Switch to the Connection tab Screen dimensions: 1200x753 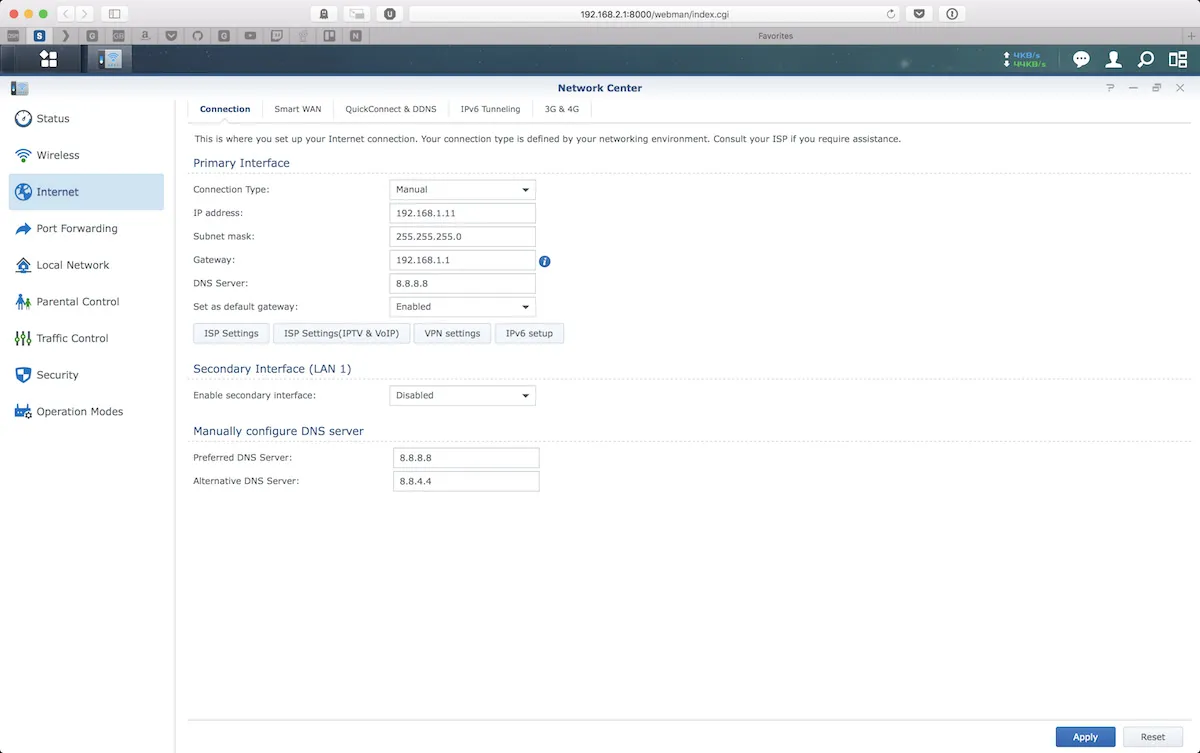(225, 109)
